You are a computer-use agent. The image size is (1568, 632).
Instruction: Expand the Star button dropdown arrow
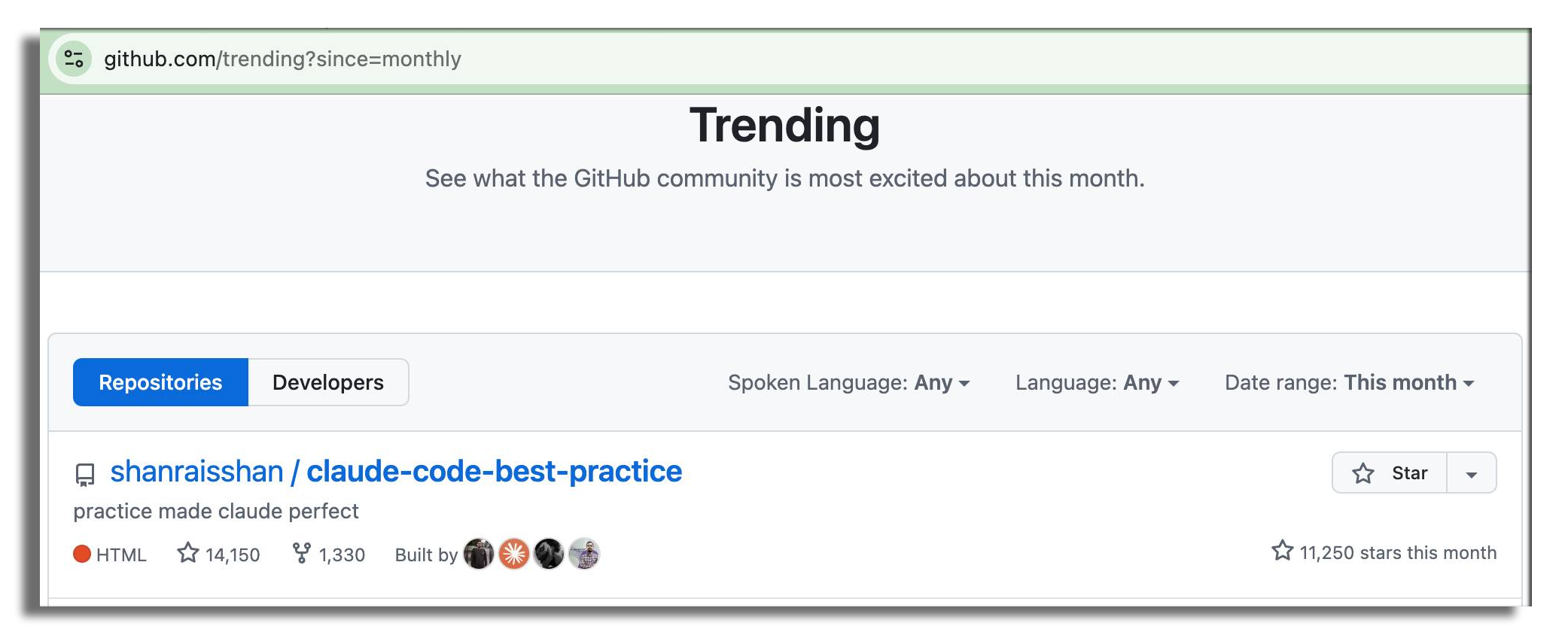1472,472
